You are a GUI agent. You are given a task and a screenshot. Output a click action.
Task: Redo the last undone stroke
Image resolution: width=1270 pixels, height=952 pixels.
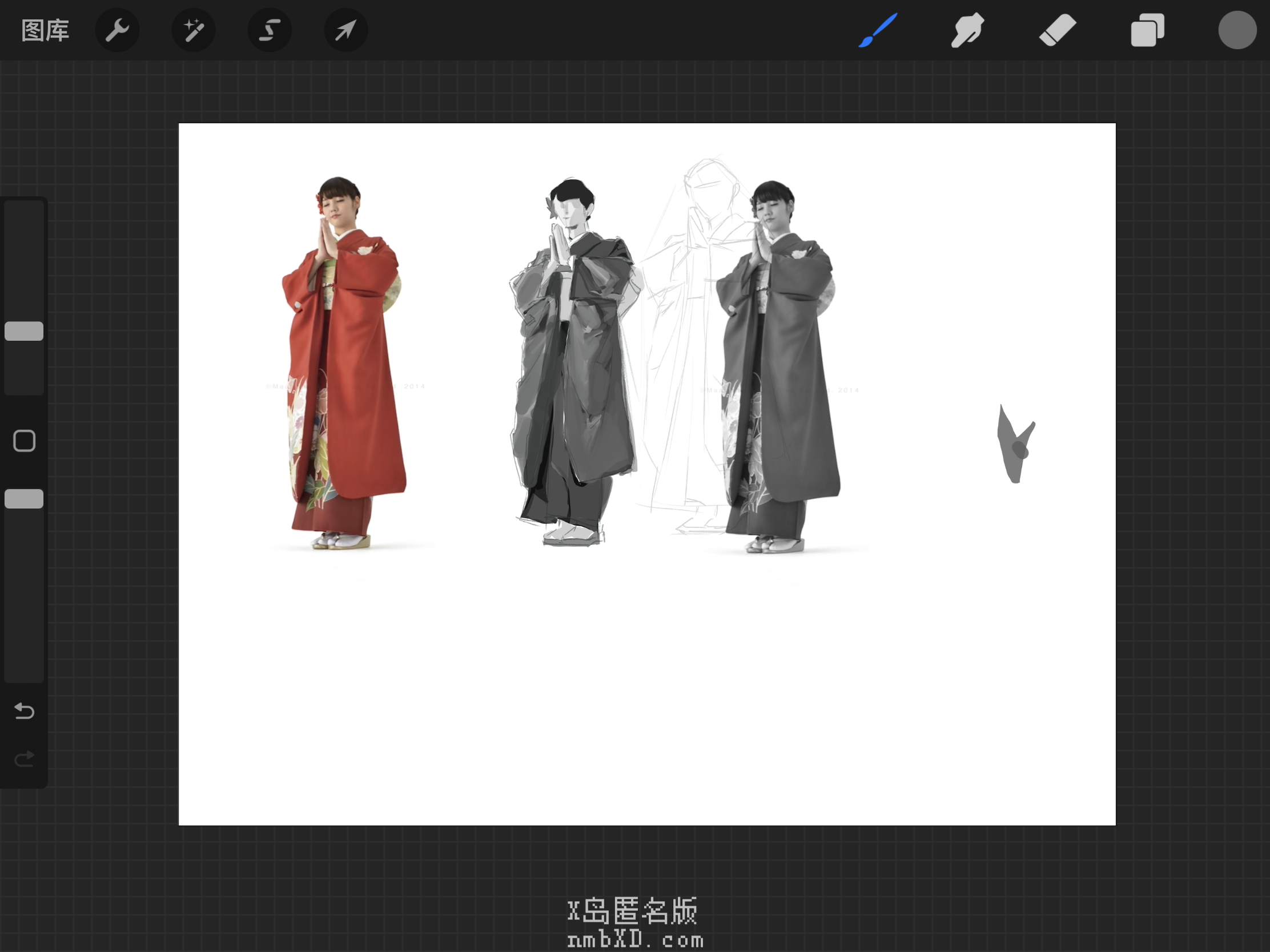click(x=24, y=759)
